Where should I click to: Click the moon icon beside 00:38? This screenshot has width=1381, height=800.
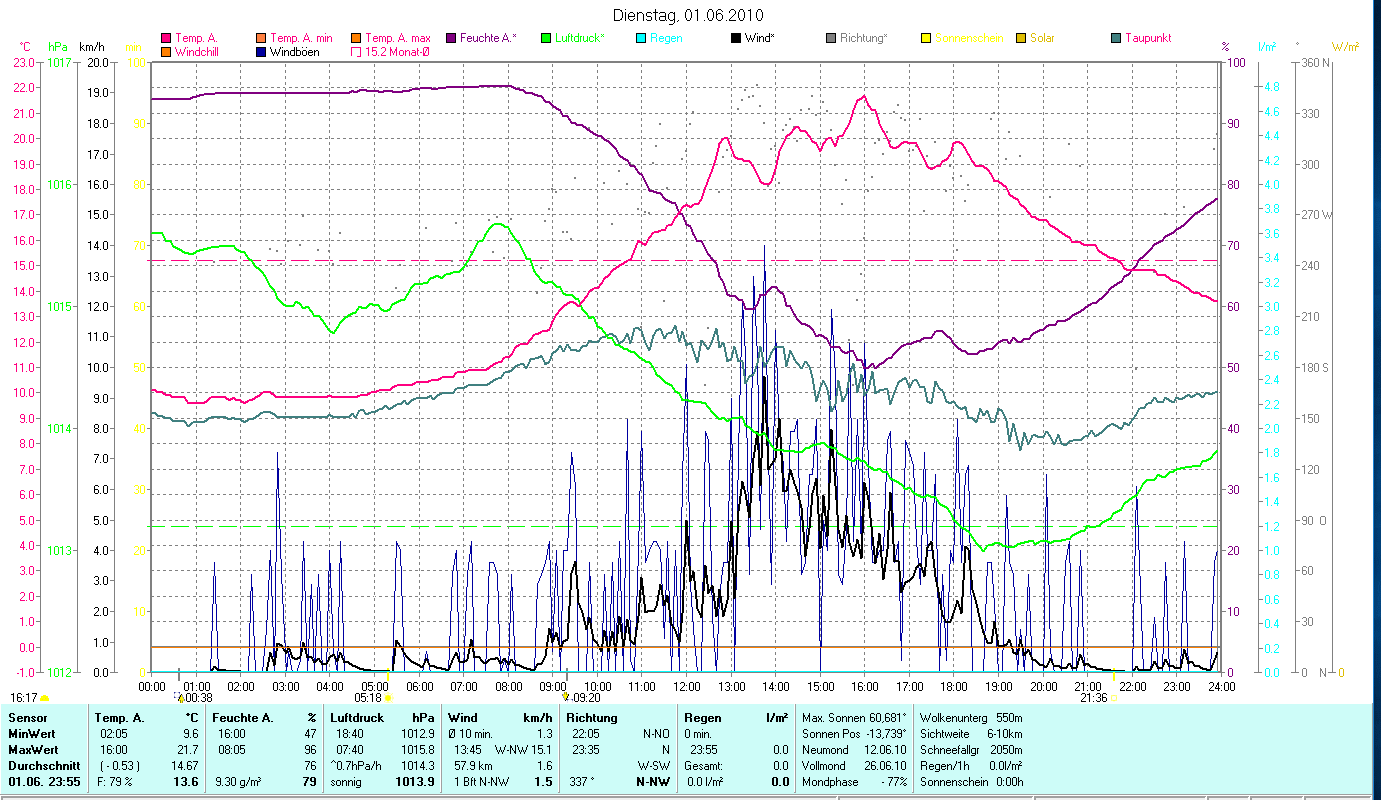pyautogui.click(x=179, y=698)
